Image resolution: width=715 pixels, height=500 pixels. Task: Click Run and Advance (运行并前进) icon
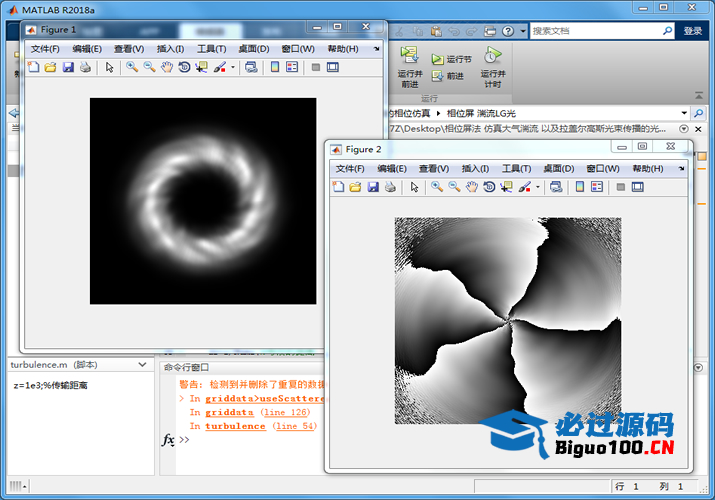pos(409,56)
